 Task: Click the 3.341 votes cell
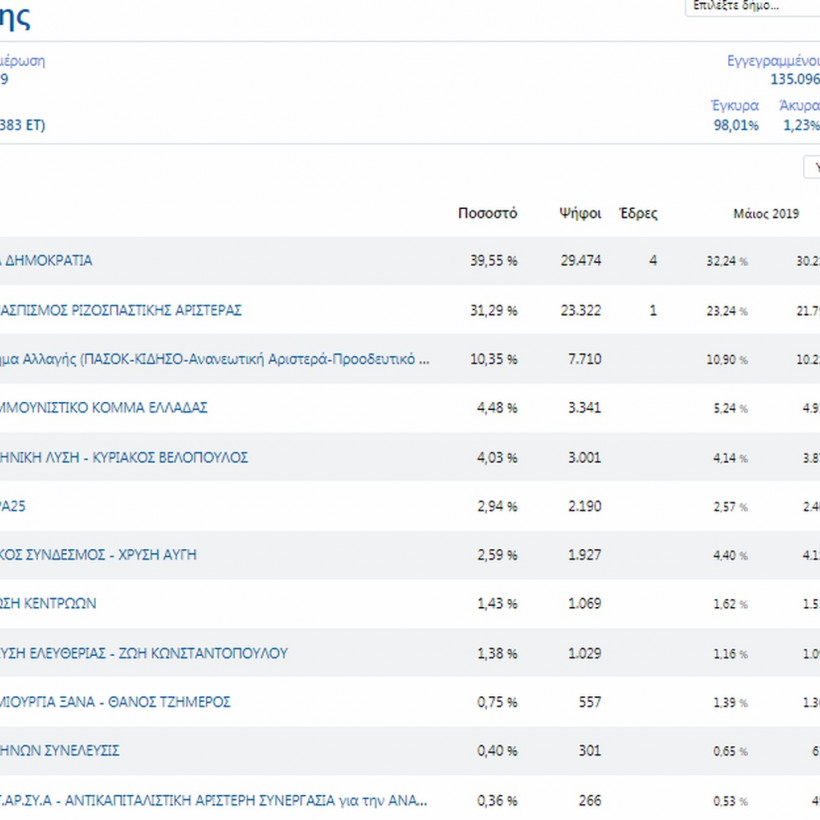585,408
